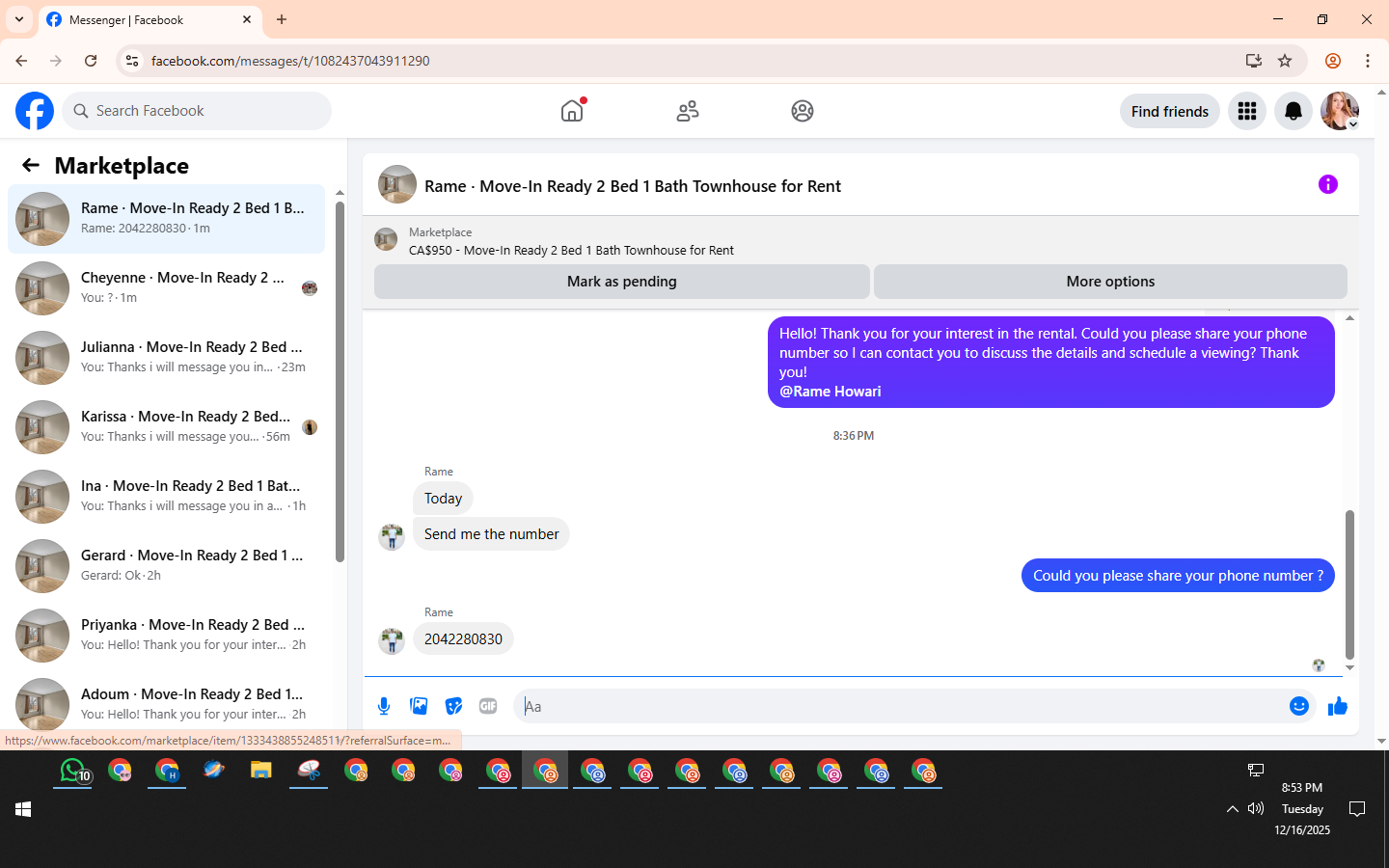Click "Could you please share your phone number ?" bubble
Image resolution: width=1389 pixels, height=868 pixels.
click(1178, 576)
